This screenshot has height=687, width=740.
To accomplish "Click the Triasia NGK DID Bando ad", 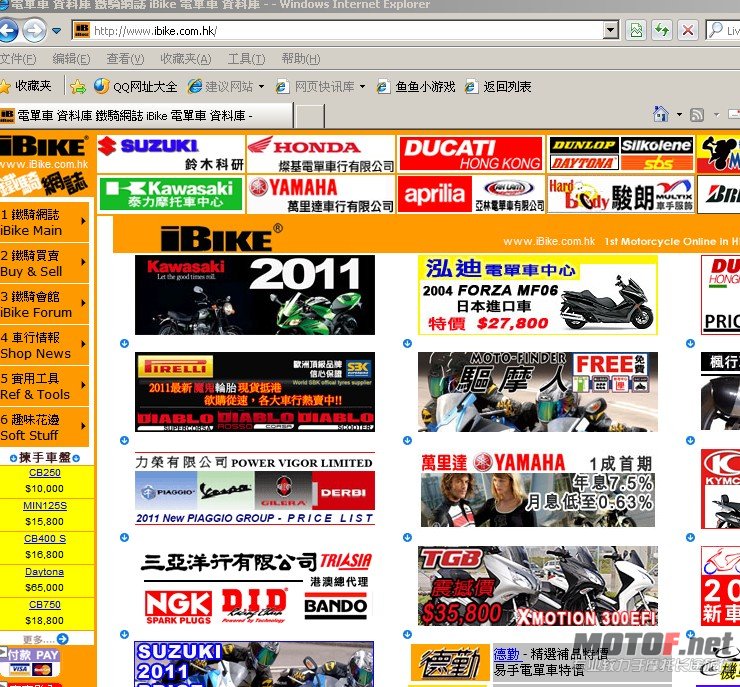I will click(x=256, y=587).
